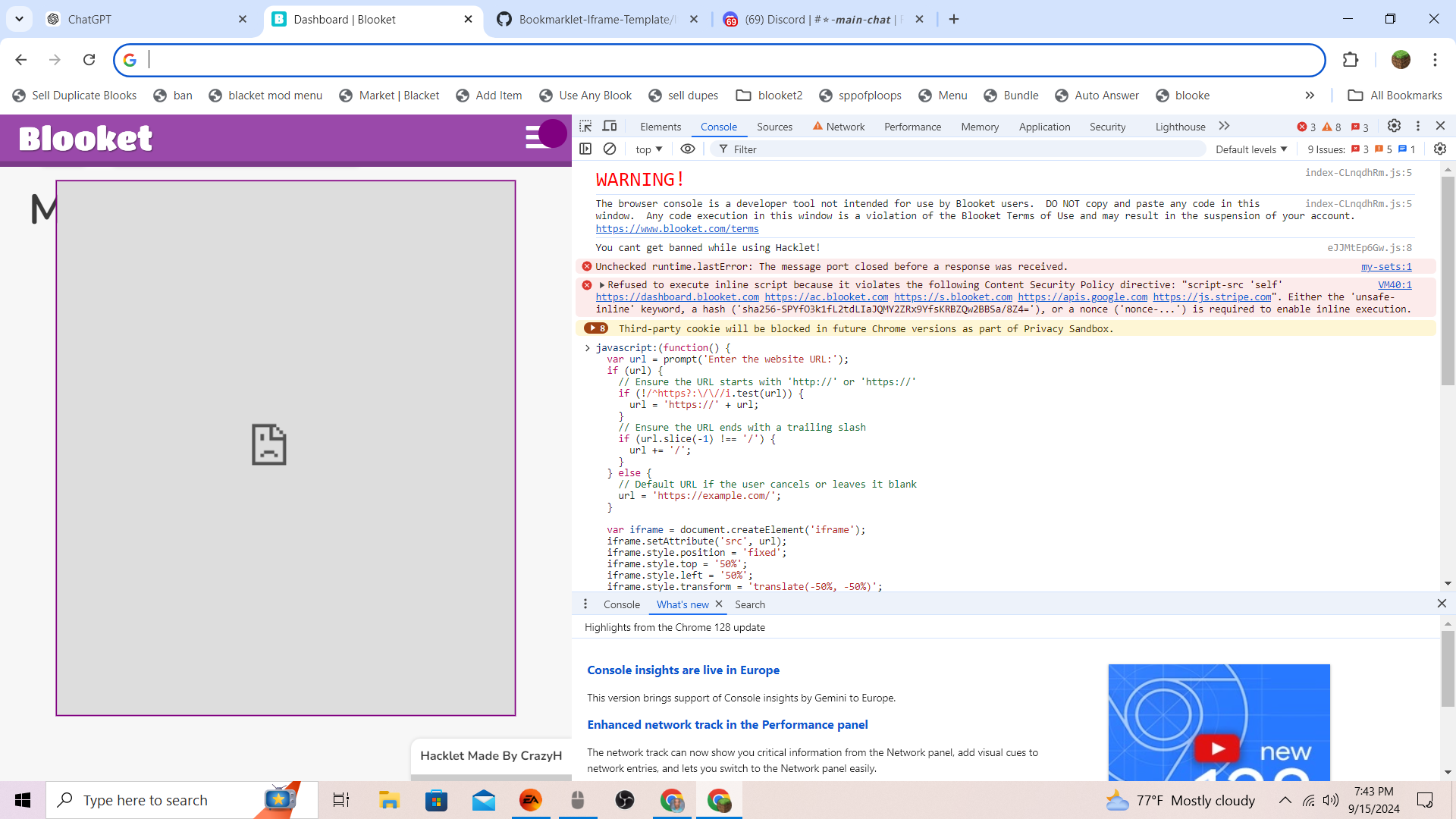This screenshot has height=819, width=1456.
Task: Open the blooket.com/terms link
Action: tap(676, 229)
